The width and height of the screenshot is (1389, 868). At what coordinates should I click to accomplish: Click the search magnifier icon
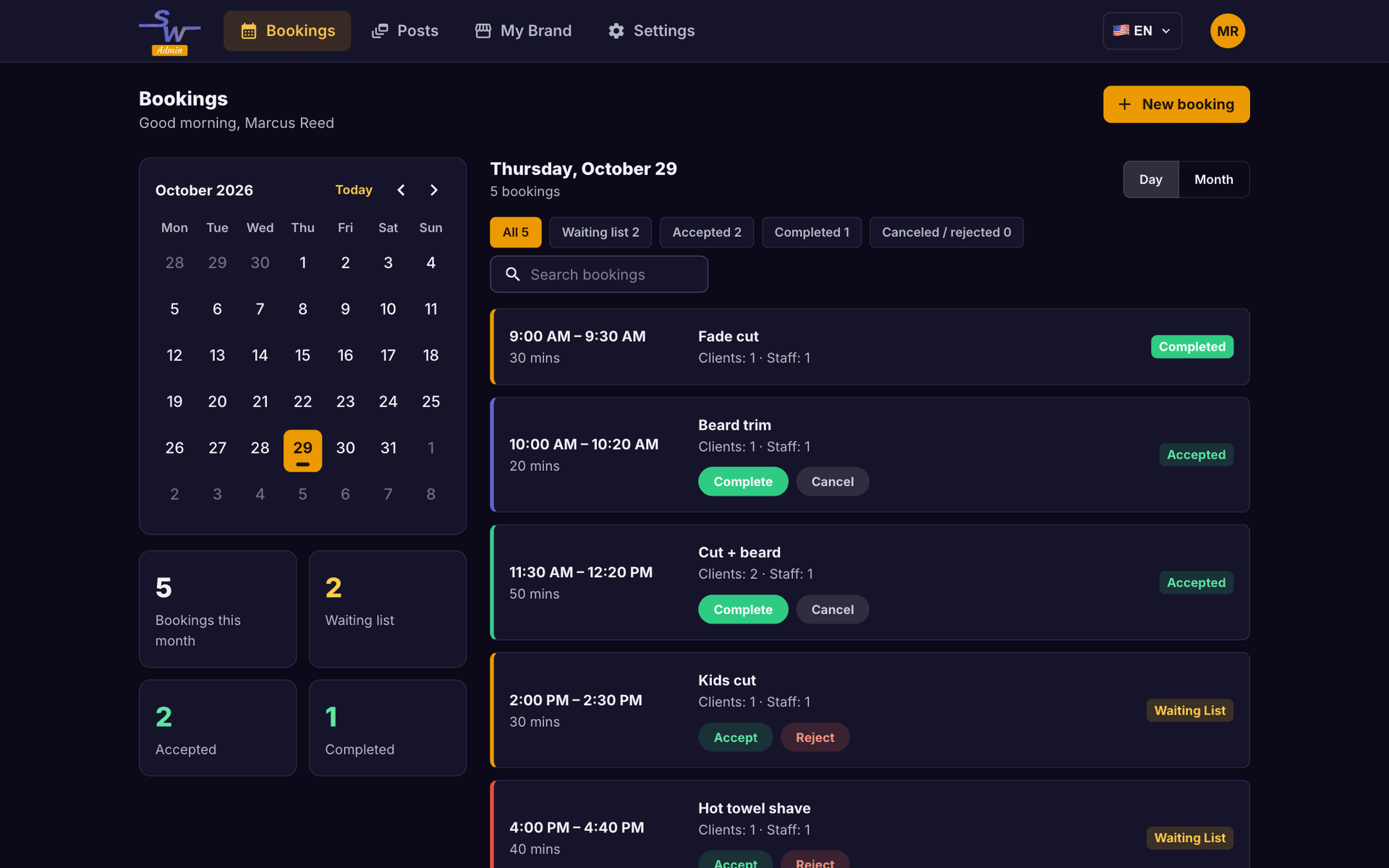[x=513, y=274]
